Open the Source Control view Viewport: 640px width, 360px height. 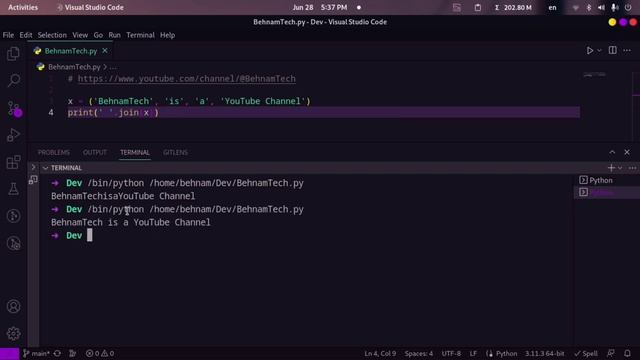(14, 109)
